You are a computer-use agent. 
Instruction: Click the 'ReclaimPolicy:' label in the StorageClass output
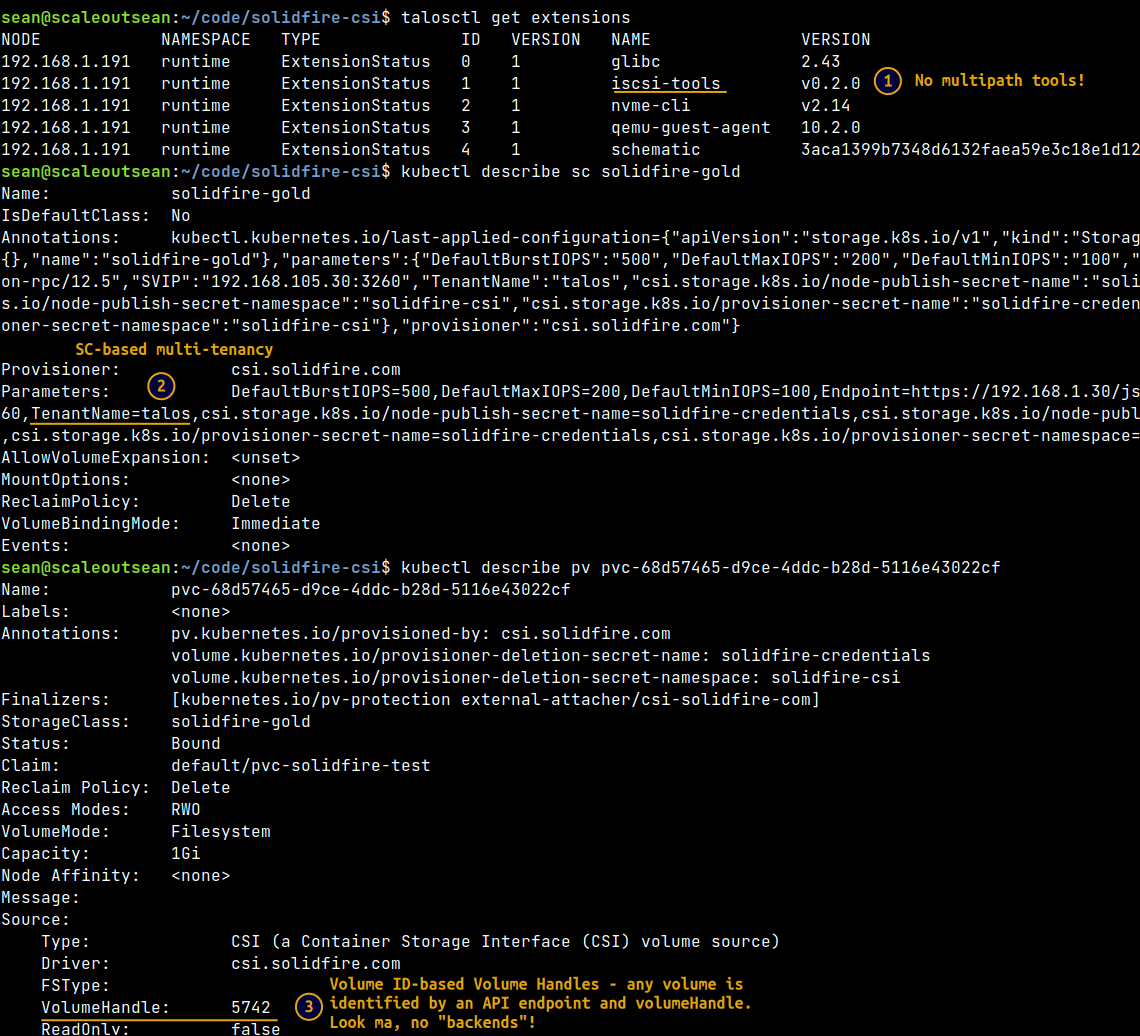tap(71, 502)
